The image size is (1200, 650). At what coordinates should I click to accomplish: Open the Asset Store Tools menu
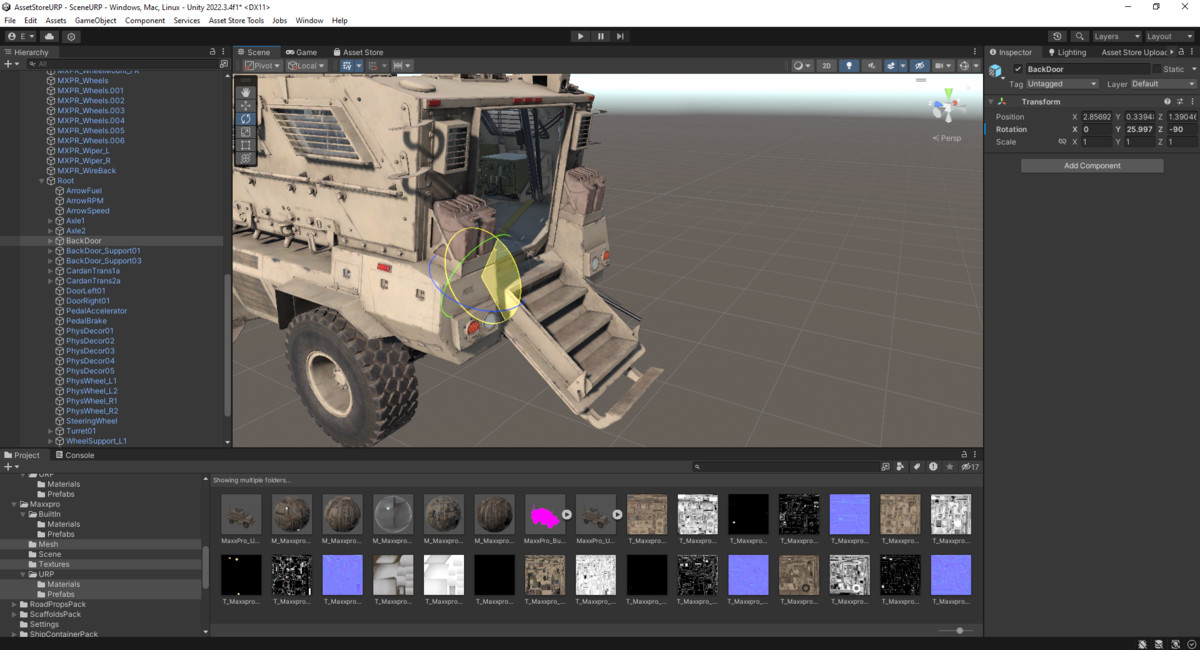236,20
